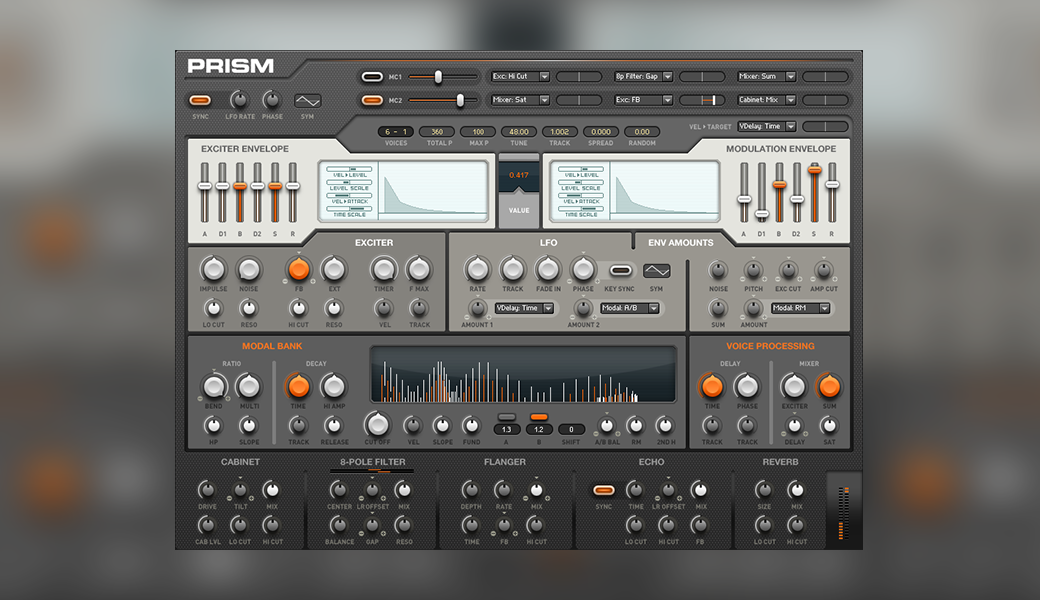Click the VALUE display reading 0.417
Viewport: 1040px width, 600px height.
(519, 175)
